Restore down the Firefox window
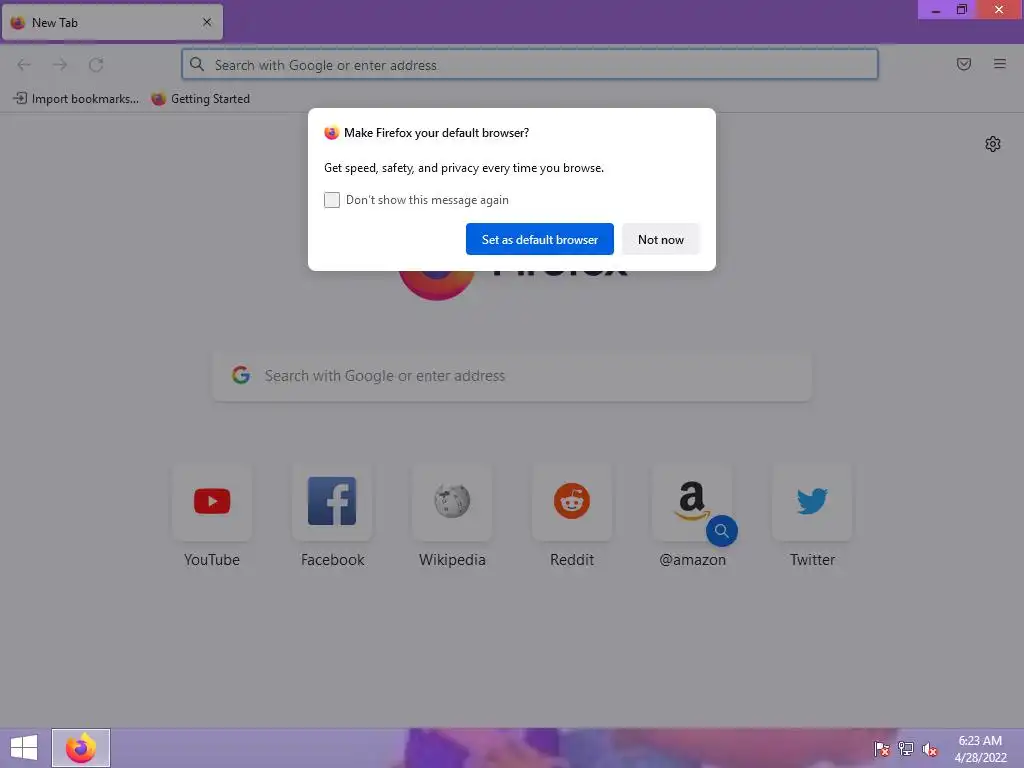 962,10
